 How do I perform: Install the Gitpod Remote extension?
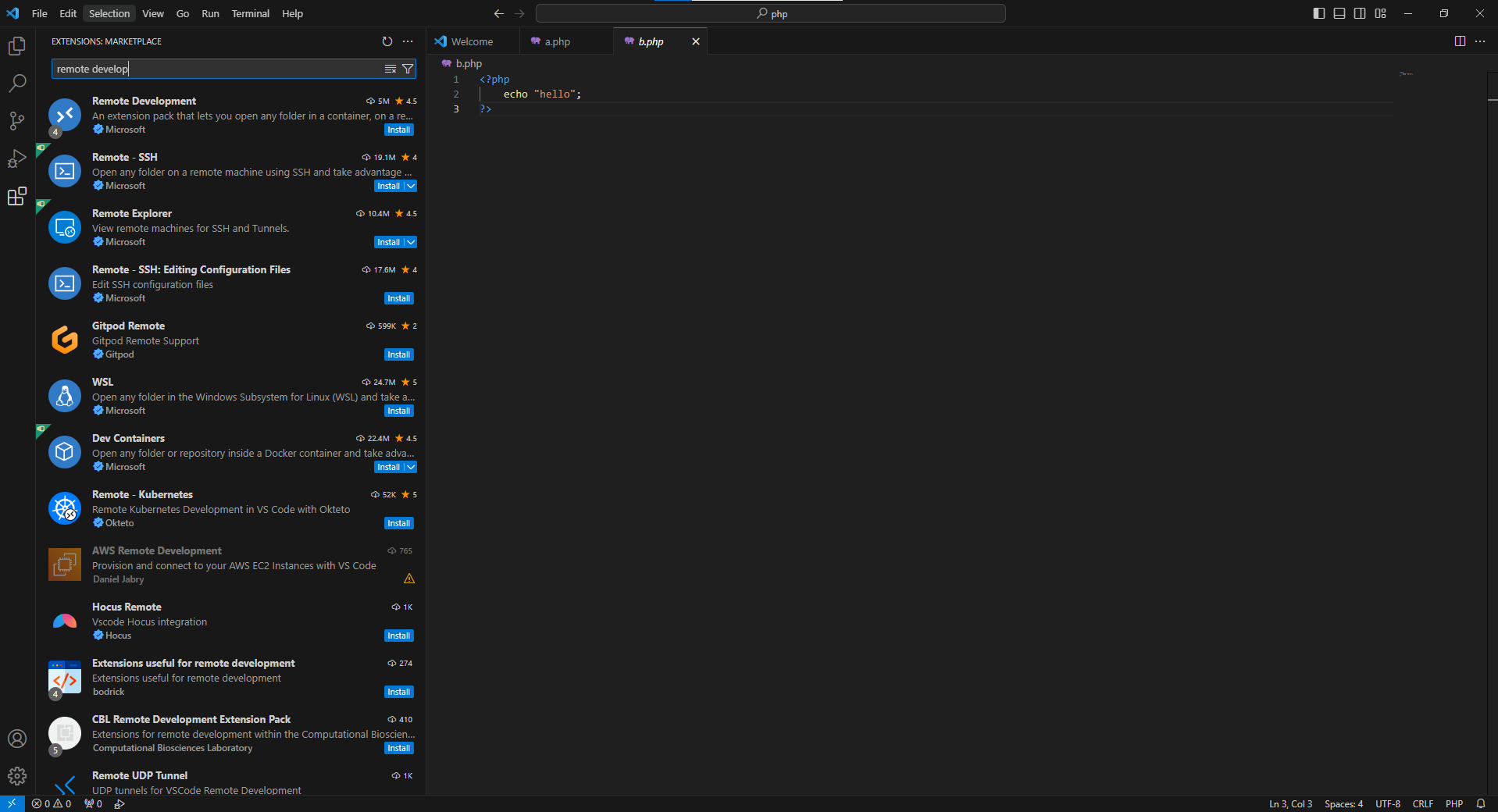399,354
